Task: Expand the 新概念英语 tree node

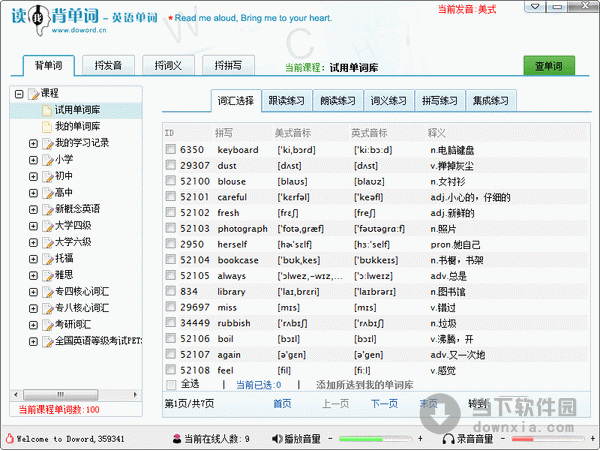Action: 33,210
